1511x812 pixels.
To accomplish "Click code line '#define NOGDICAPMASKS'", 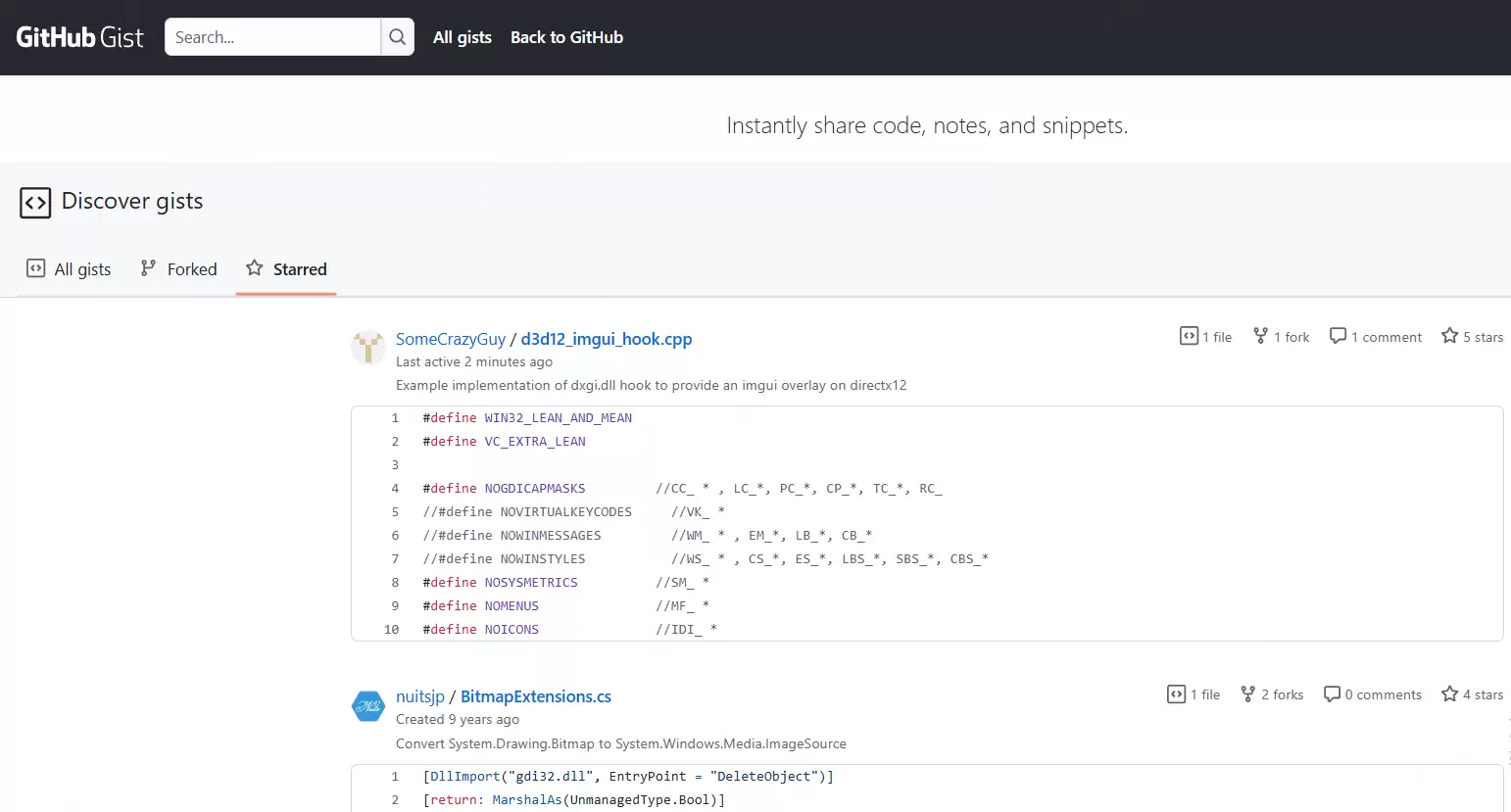I will point(683,489).
